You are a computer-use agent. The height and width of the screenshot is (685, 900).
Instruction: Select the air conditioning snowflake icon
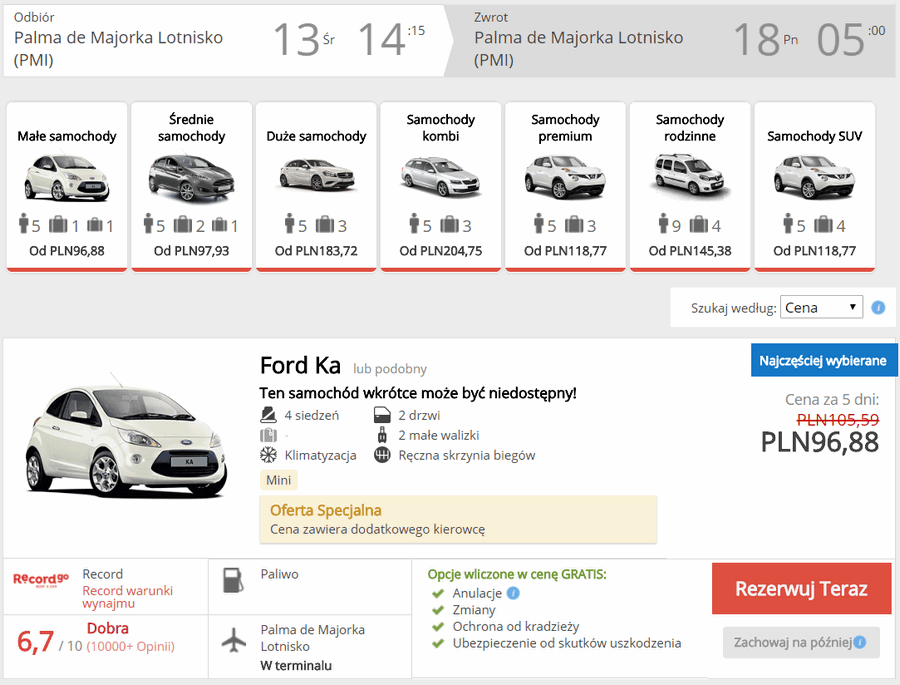[268, 455]
